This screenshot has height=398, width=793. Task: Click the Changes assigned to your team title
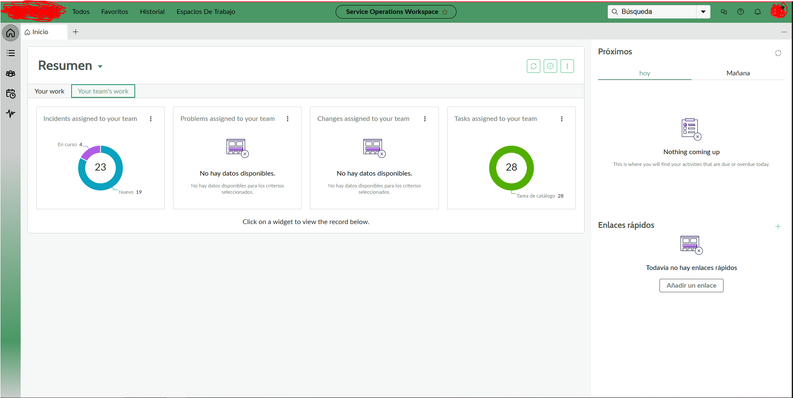click(363, 119)
